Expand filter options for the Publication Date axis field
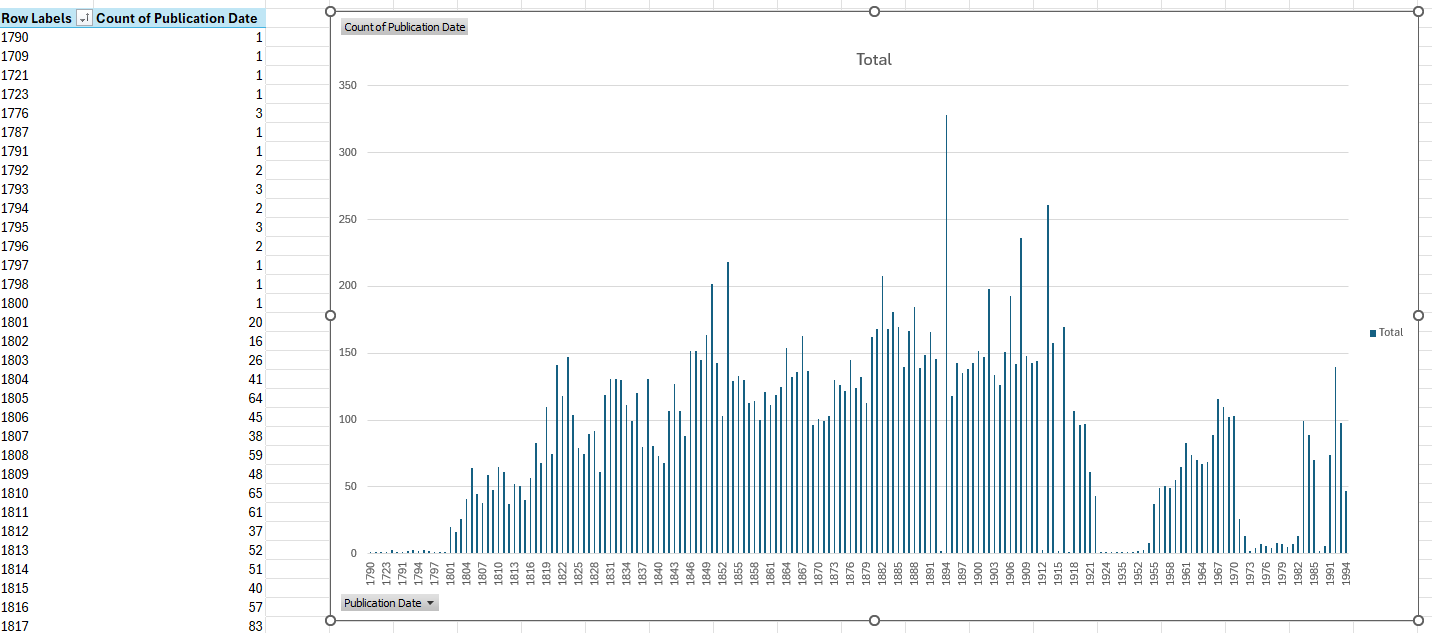This screenshot has height=633, width=1432. [x=430, y=602]
